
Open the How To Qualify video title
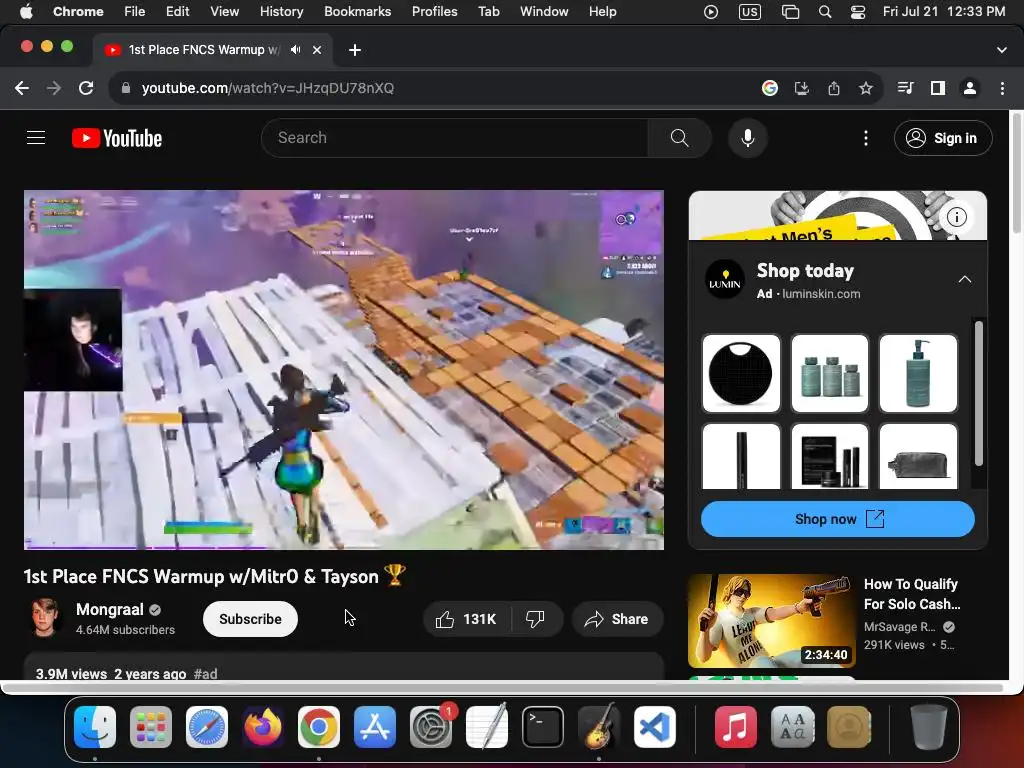click(912, 594)
